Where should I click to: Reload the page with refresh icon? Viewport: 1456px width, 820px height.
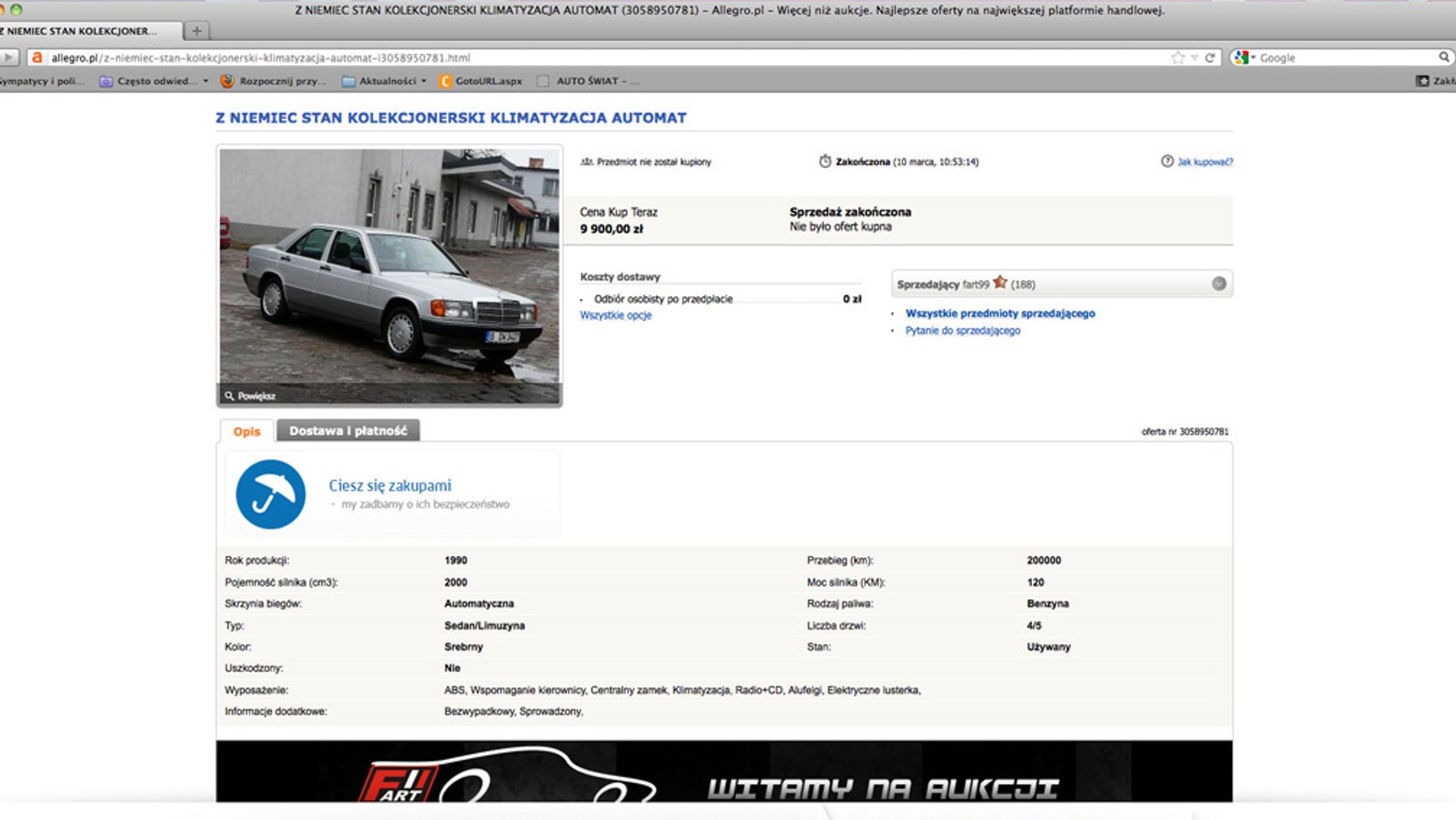[1210, 58]
